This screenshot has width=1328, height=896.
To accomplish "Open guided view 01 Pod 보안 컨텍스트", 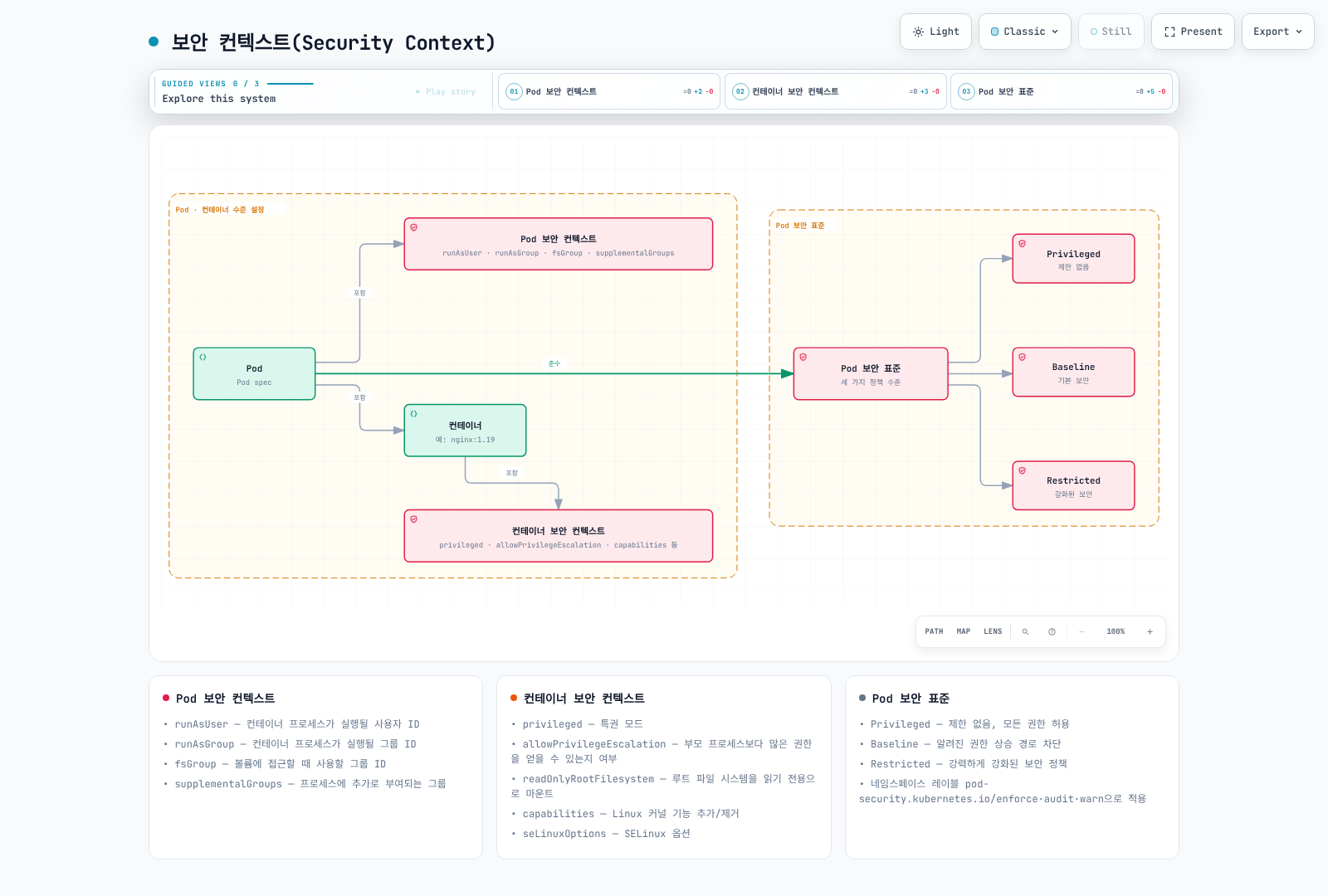I will (x=609, y=91).
